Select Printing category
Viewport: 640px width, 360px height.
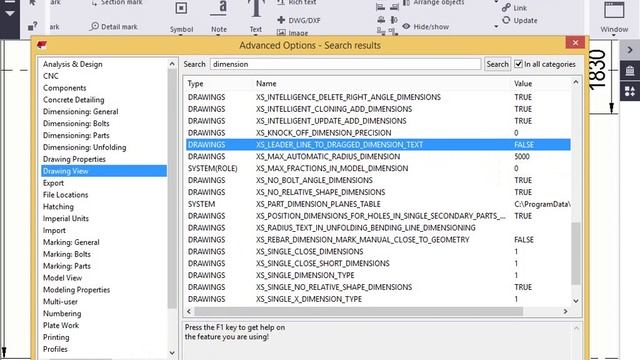(x=56, y=337)
